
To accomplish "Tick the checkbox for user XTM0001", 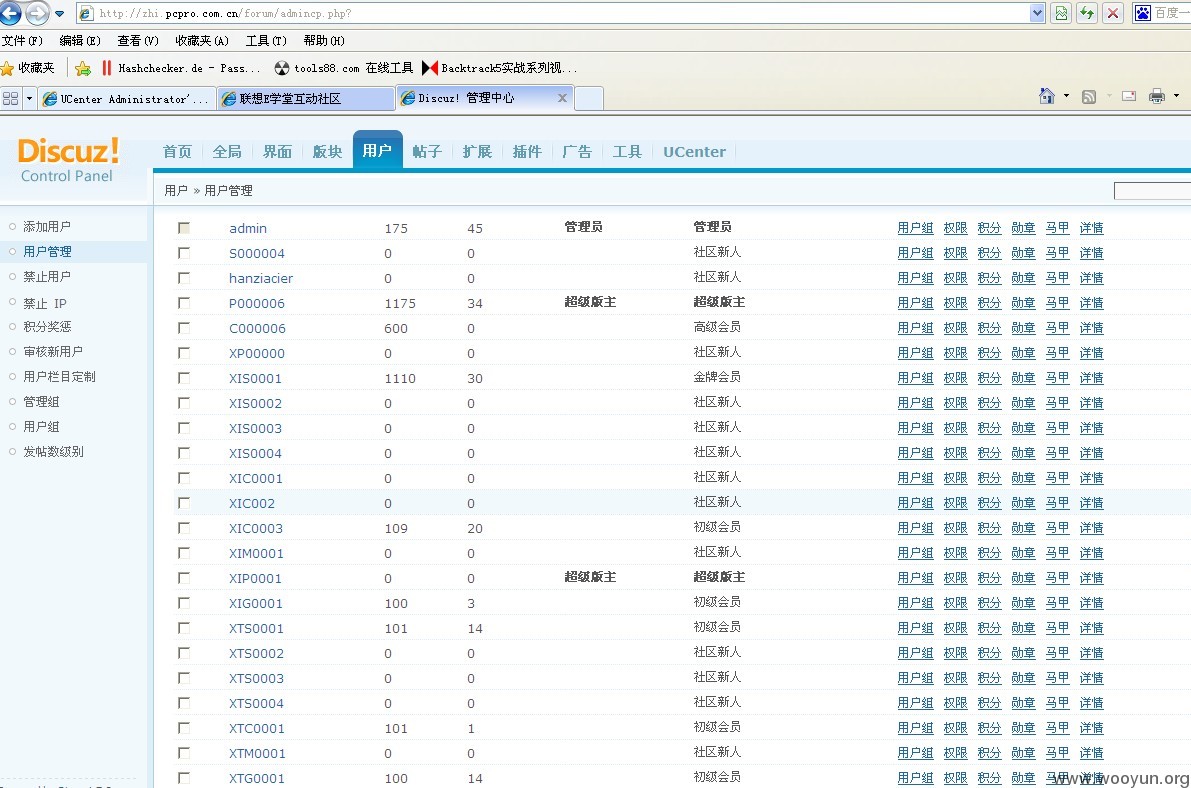I will [184, 752].
